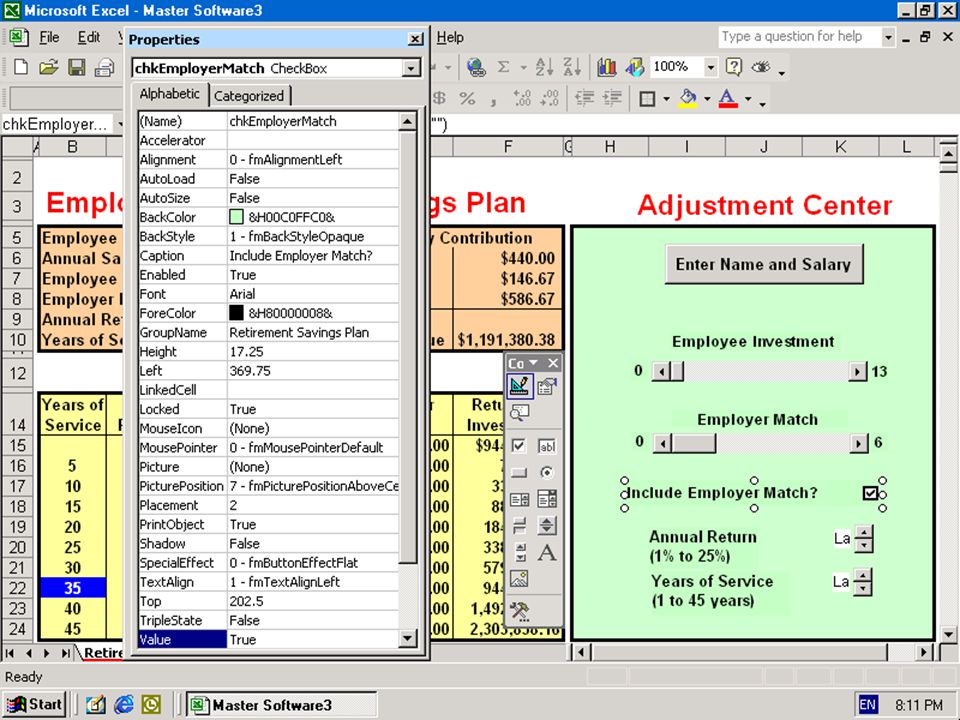Click the Annual Return spinner up arrow
Viewport: 960px width, 720px height.
[x=863, y=532]
